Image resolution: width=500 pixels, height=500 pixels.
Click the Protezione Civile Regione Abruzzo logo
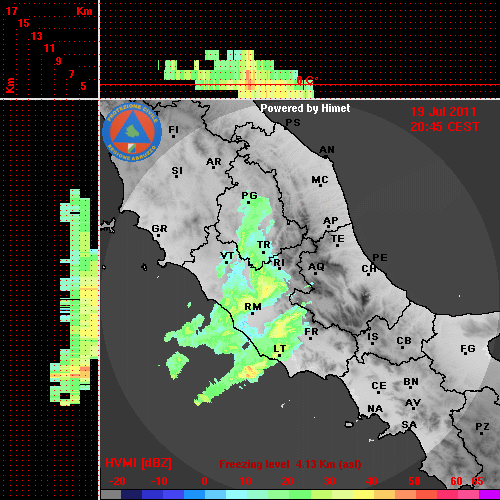[x=132, y=132]
